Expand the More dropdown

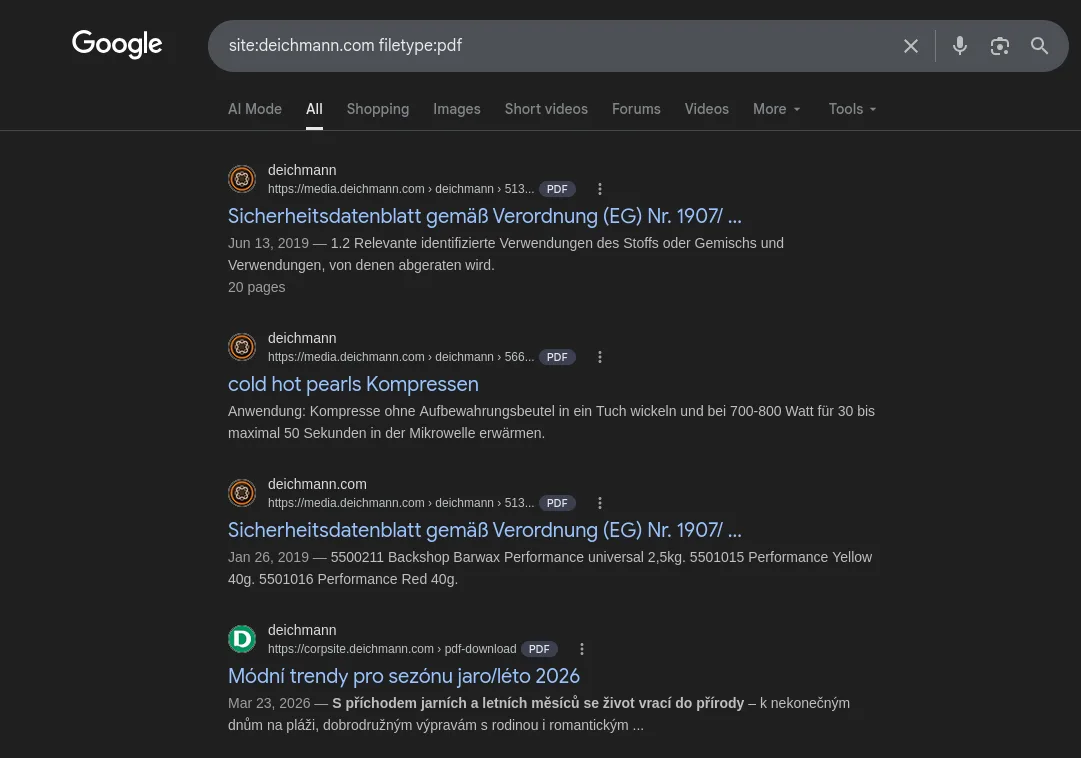[777, 109]
